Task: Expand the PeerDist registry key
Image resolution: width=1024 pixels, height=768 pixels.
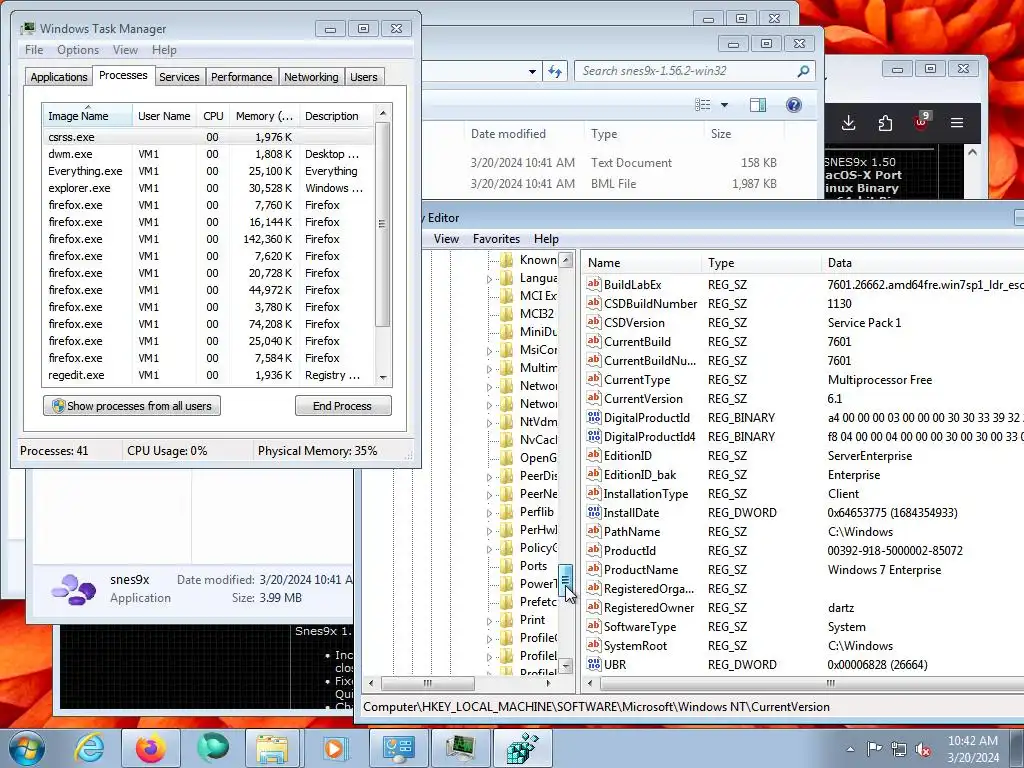Action: (x=489, y=477)
